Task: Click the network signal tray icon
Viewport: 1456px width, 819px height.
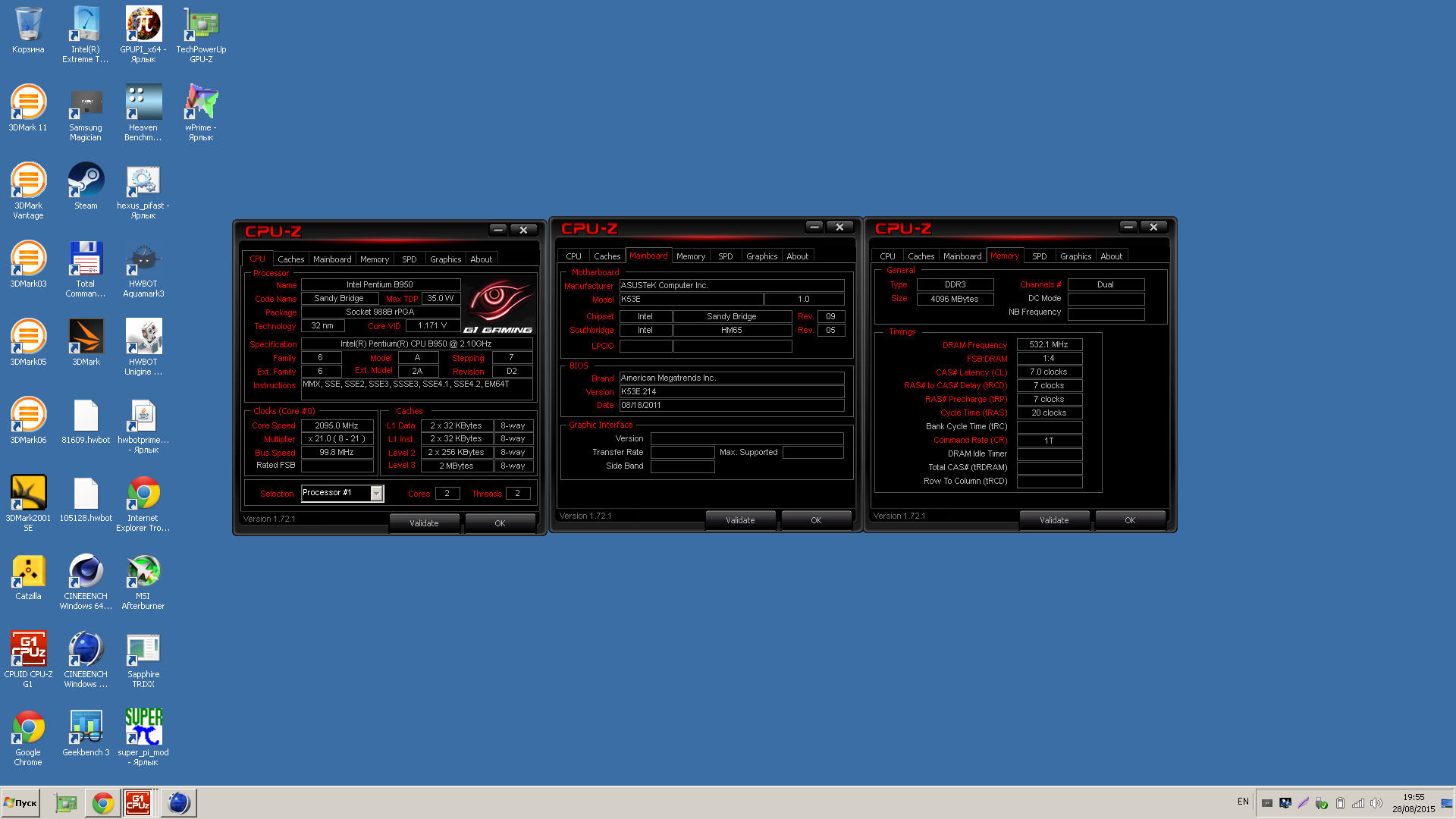Action: pyautogui.click(x=1358, y=803)
